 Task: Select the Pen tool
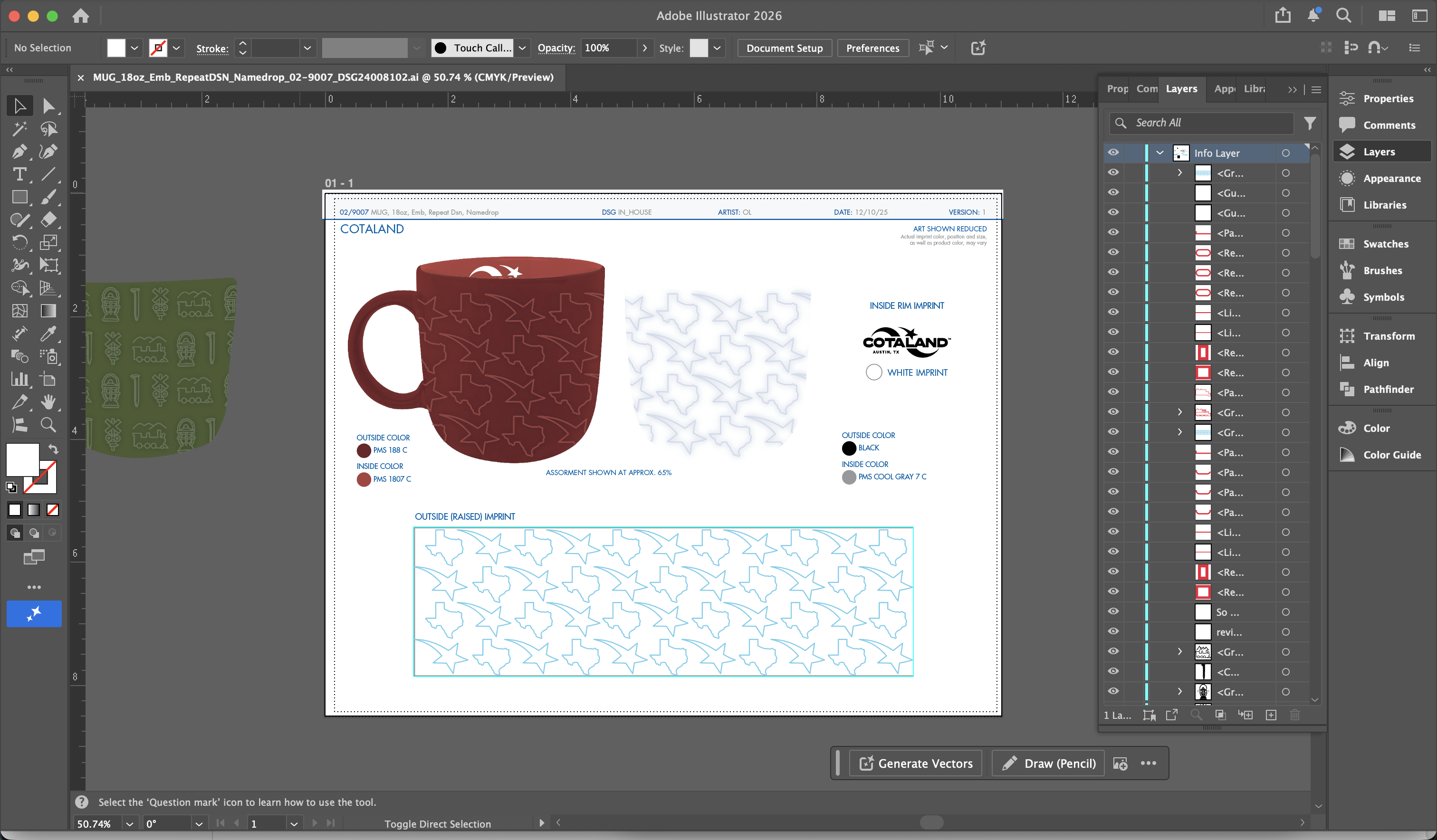pyautogui.click(x=19, y=152)
